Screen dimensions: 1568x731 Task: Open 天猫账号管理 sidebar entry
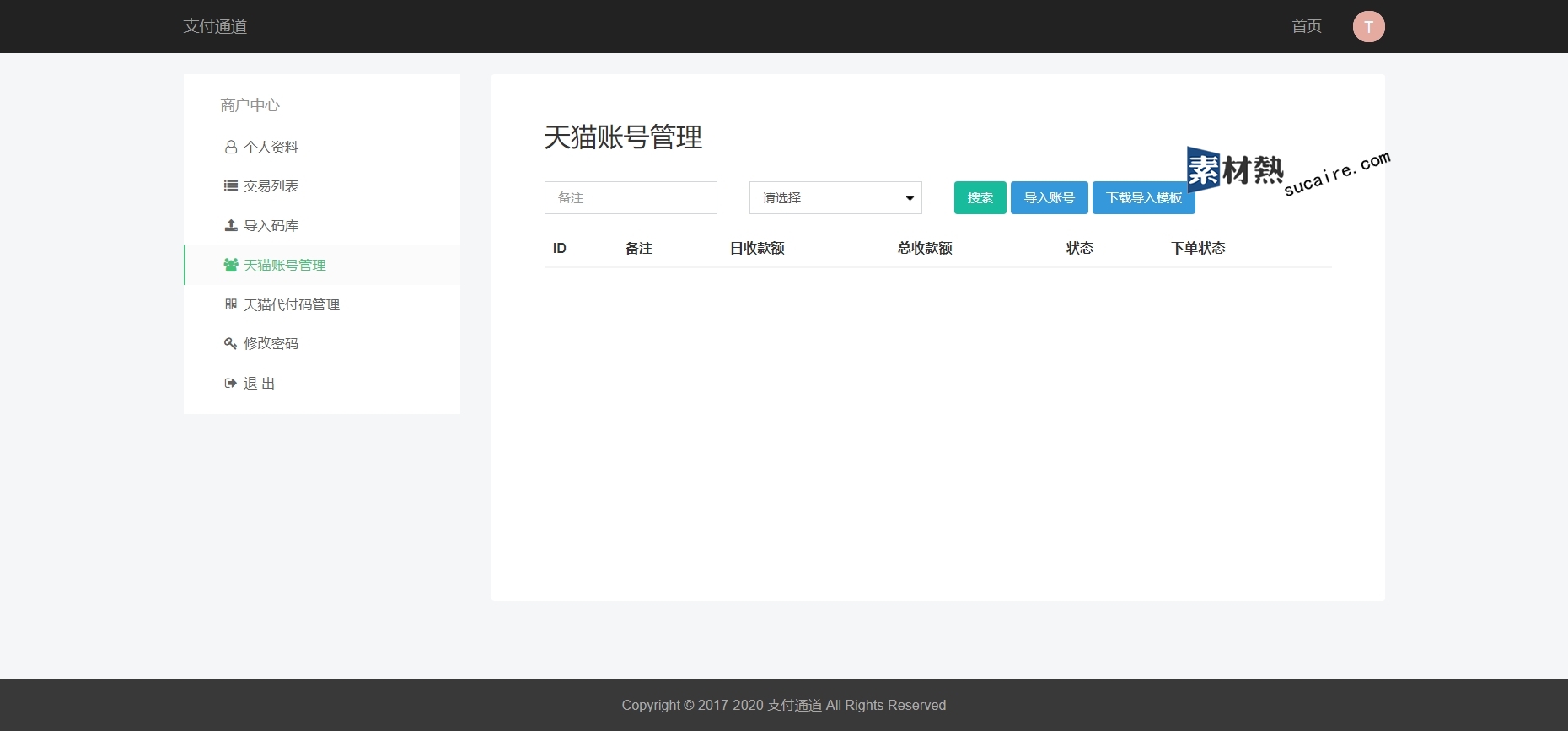(x=322, y=265)
